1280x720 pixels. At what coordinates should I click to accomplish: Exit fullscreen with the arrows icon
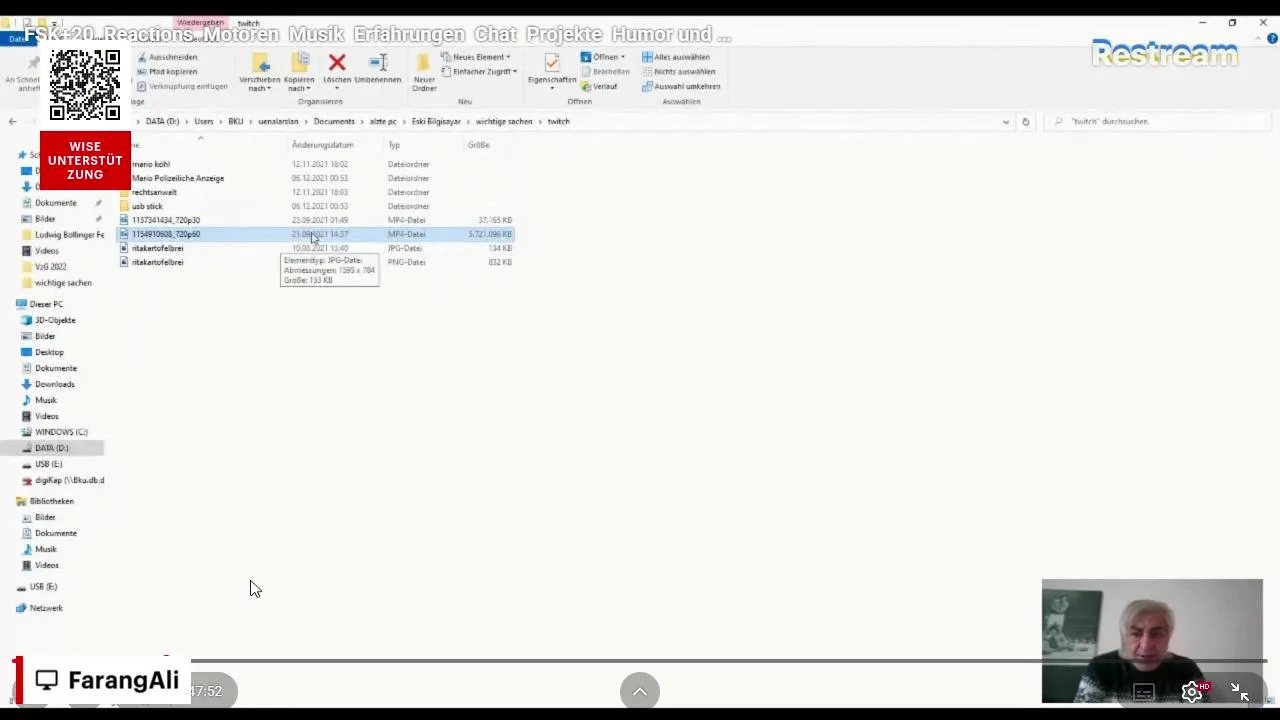coord(1240,692)
